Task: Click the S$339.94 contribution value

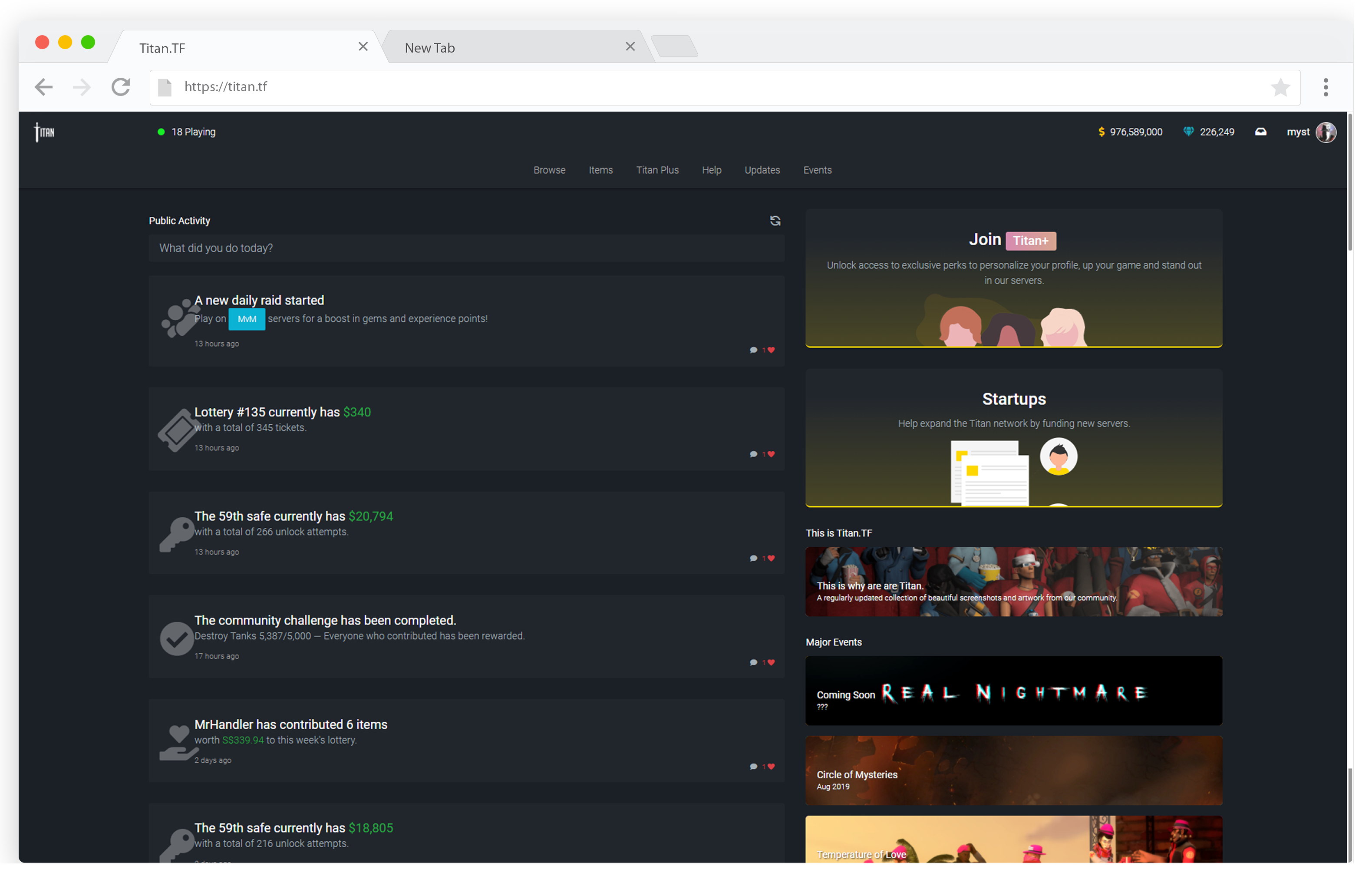Action: (x=243, y=741)
